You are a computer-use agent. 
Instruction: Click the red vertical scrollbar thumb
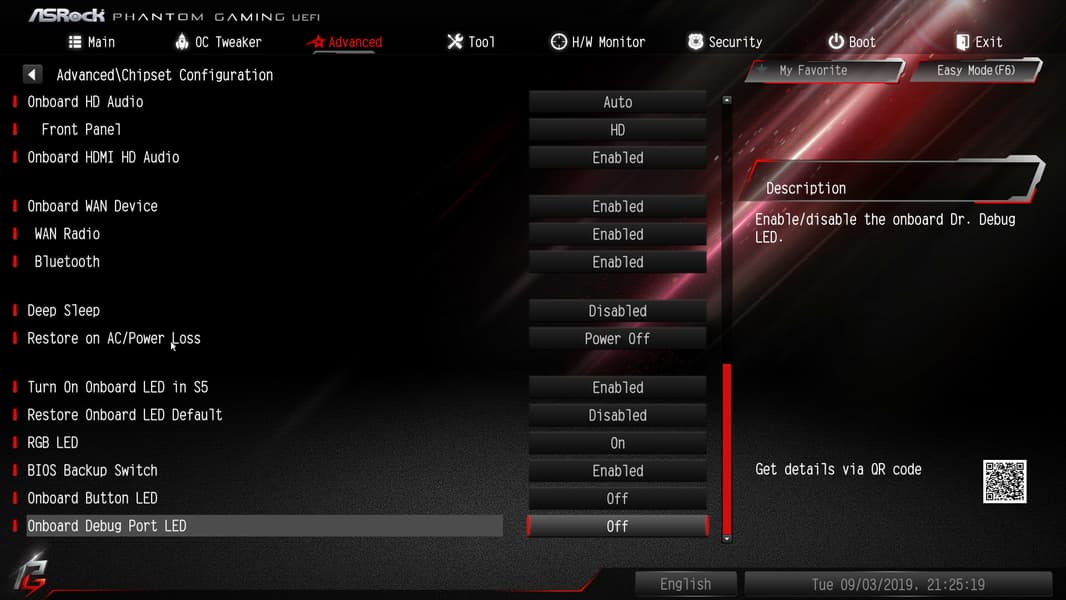coord(727,449)
